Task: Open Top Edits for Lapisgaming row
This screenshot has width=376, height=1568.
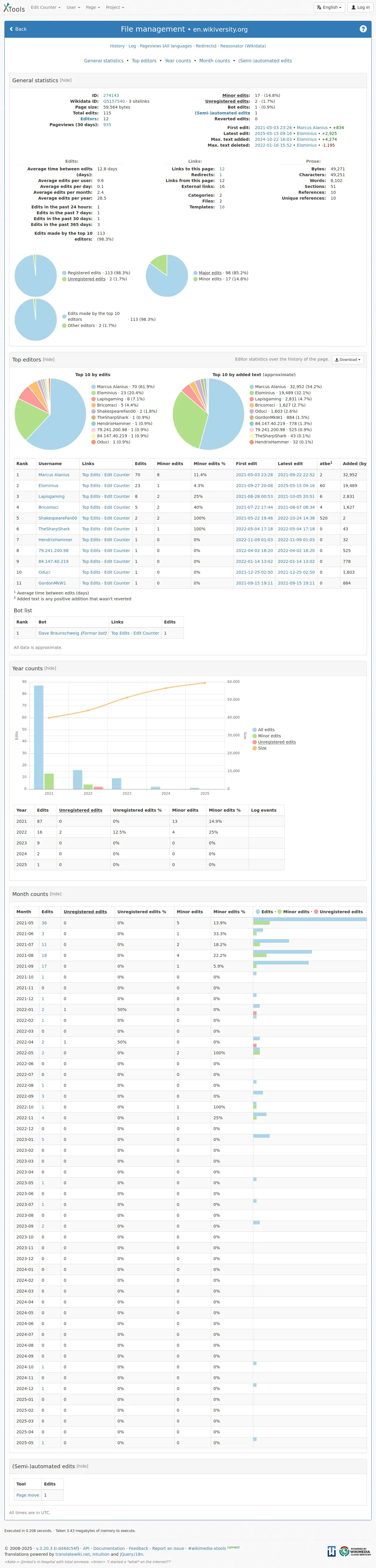Action: point(91,497)
